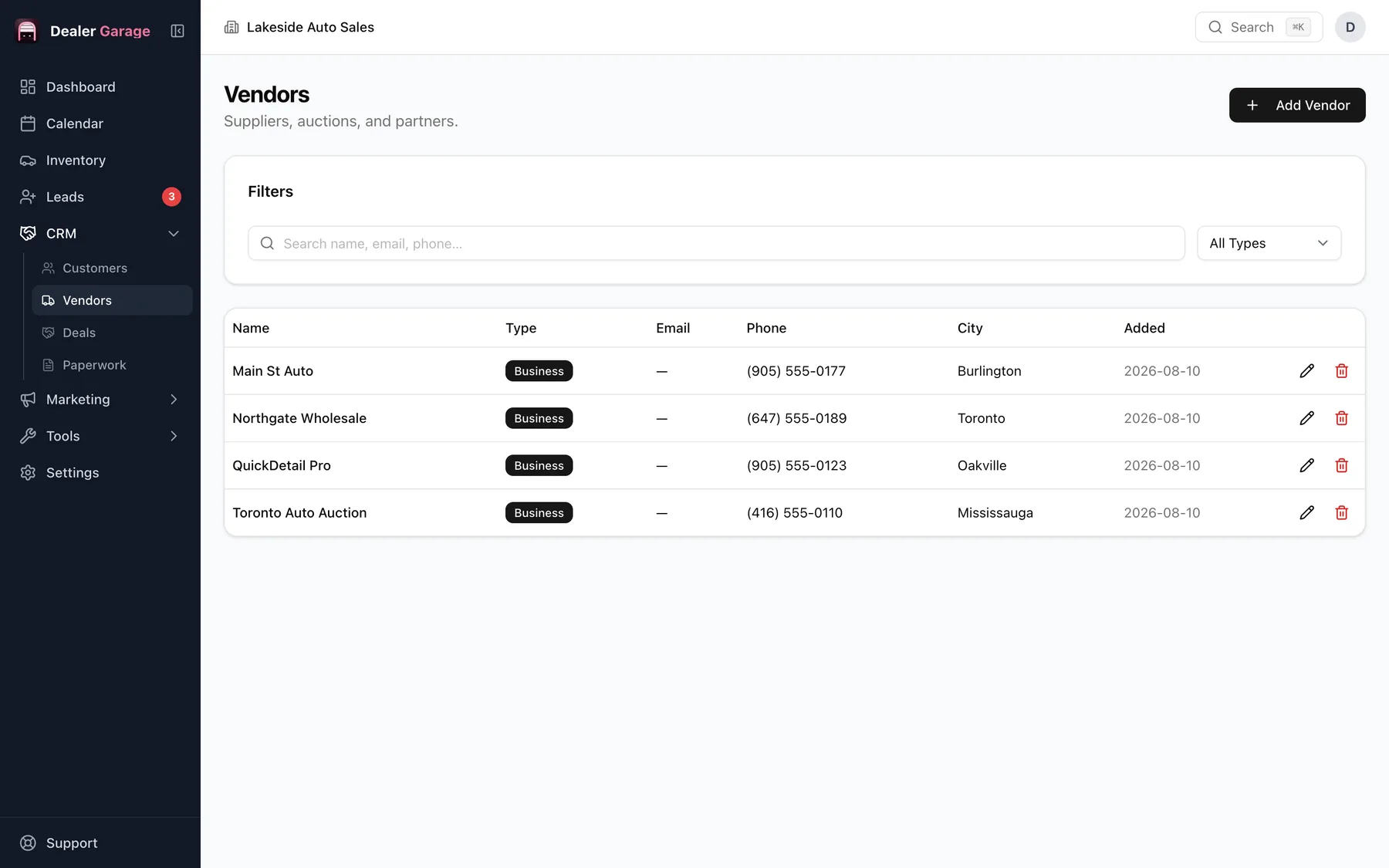The width and height of the screenshot is (1389, 868).
Task: Click the Dashboard grid icon
Action: [x=28, y=87]
